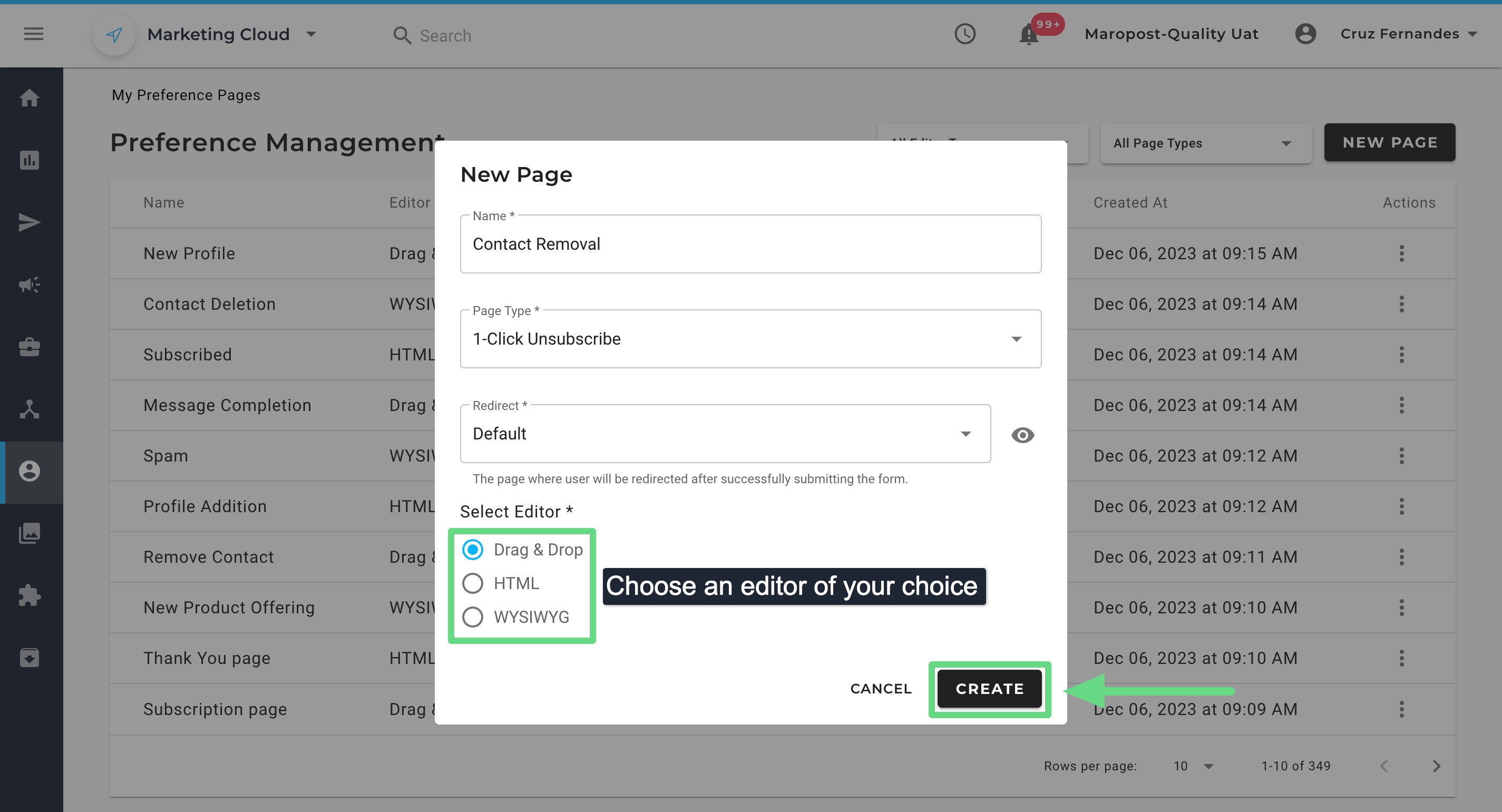Open the recent history clock icon
This screenshot has width=1502, height=812.
[x=964, y=34]
